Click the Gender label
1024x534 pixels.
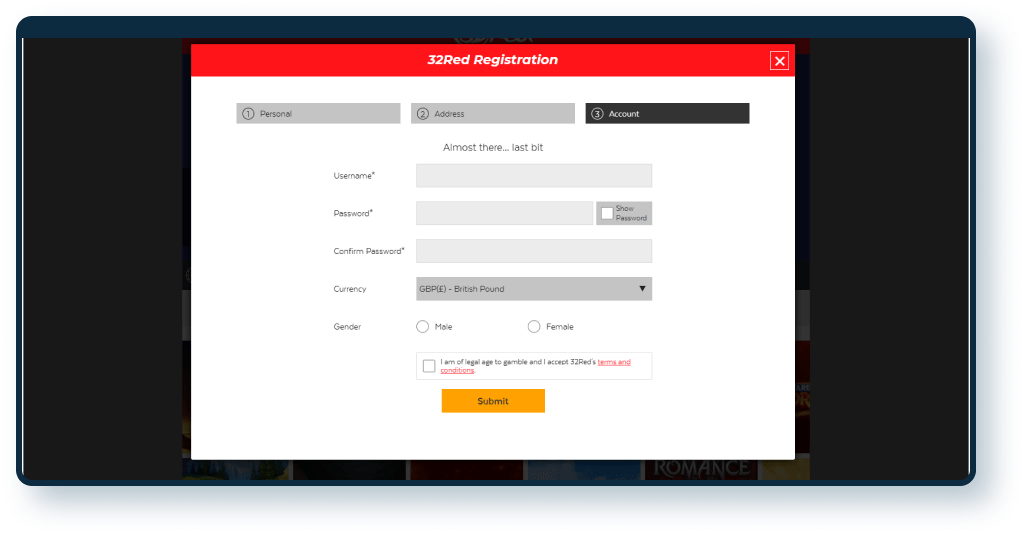pos(347,326)
